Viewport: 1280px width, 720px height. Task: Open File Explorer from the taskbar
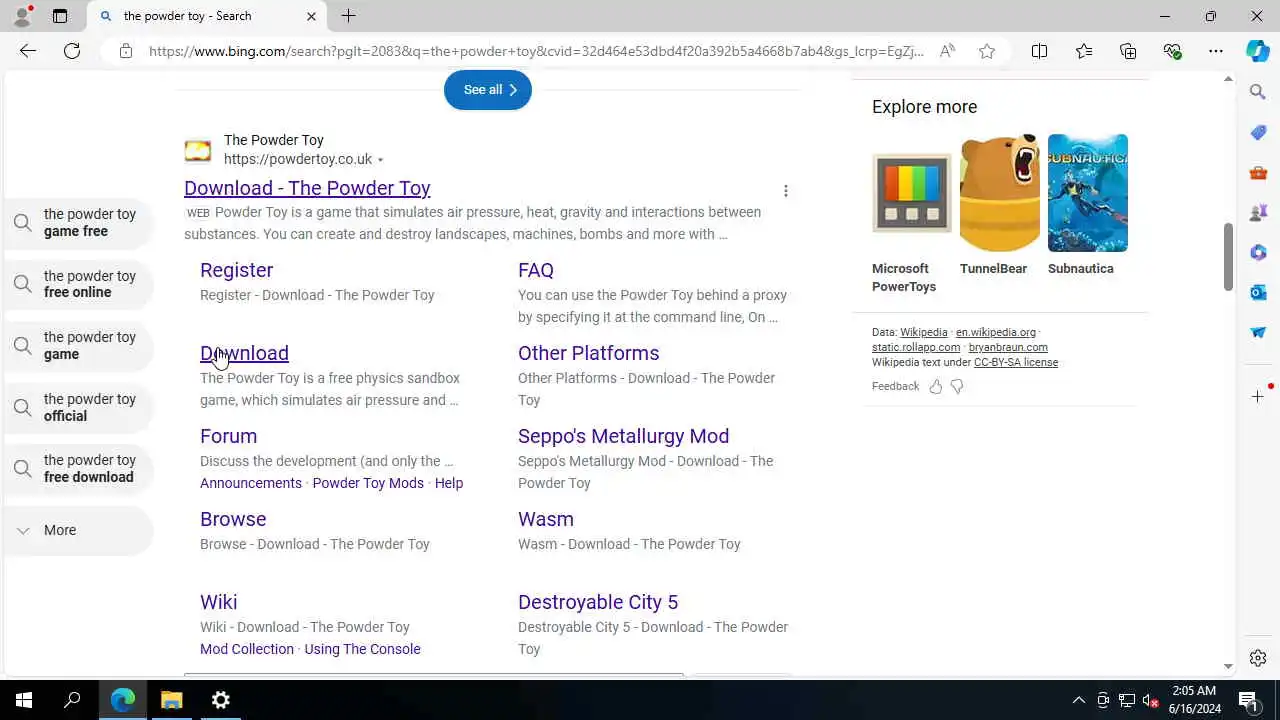(x=172, y=700)
